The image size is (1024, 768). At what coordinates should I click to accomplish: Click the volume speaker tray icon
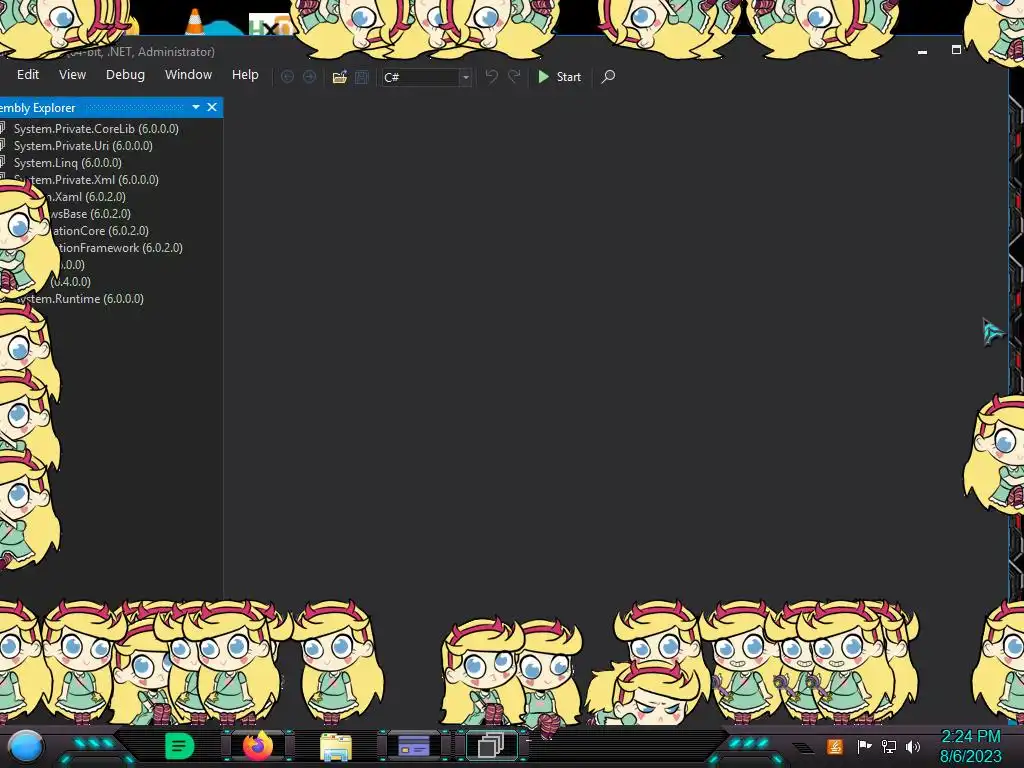913,746
